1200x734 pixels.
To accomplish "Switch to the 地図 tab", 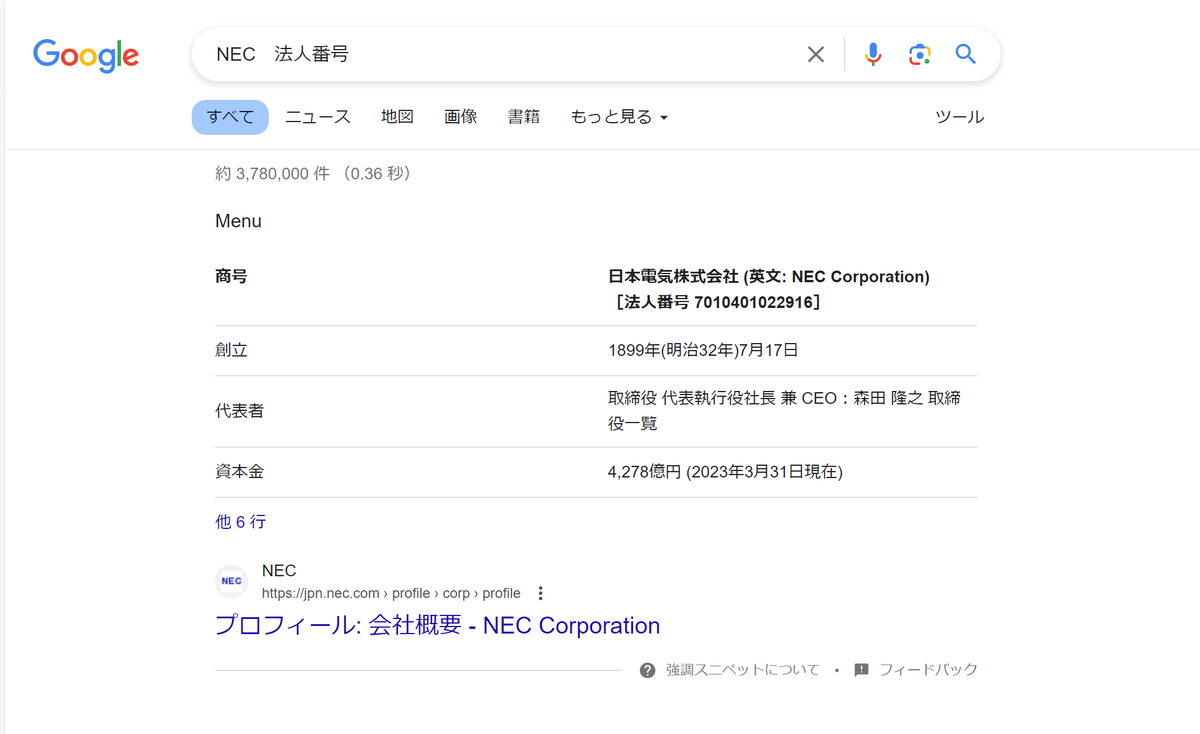I will coord(397,117).
